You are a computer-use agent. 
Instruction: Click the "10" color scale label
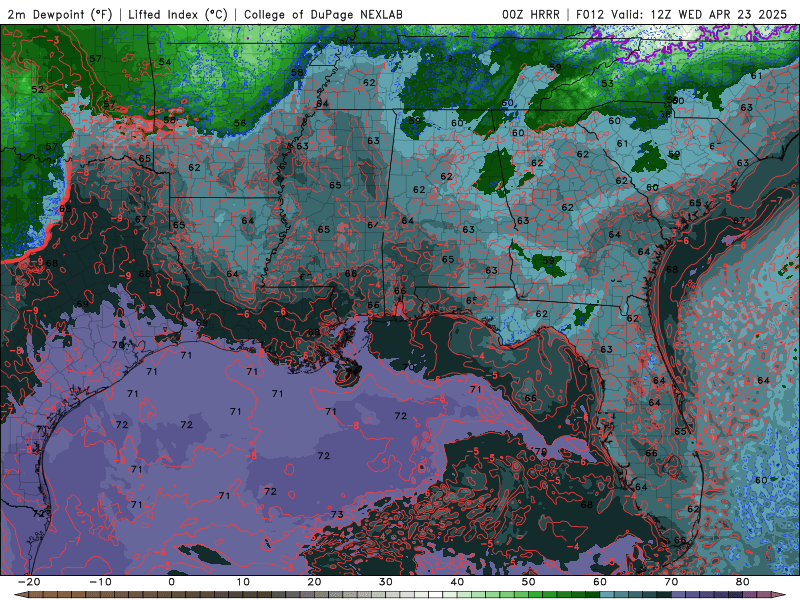243,582
